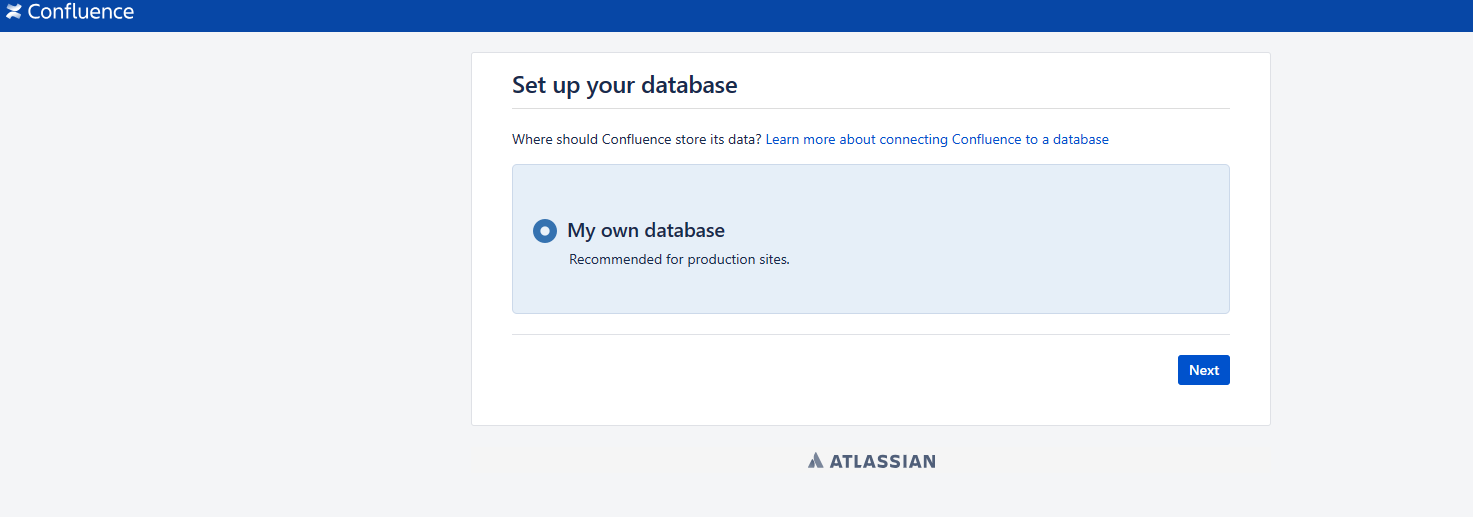Click the My own database label
The image size is (1473, 517).
click(646, 231)
